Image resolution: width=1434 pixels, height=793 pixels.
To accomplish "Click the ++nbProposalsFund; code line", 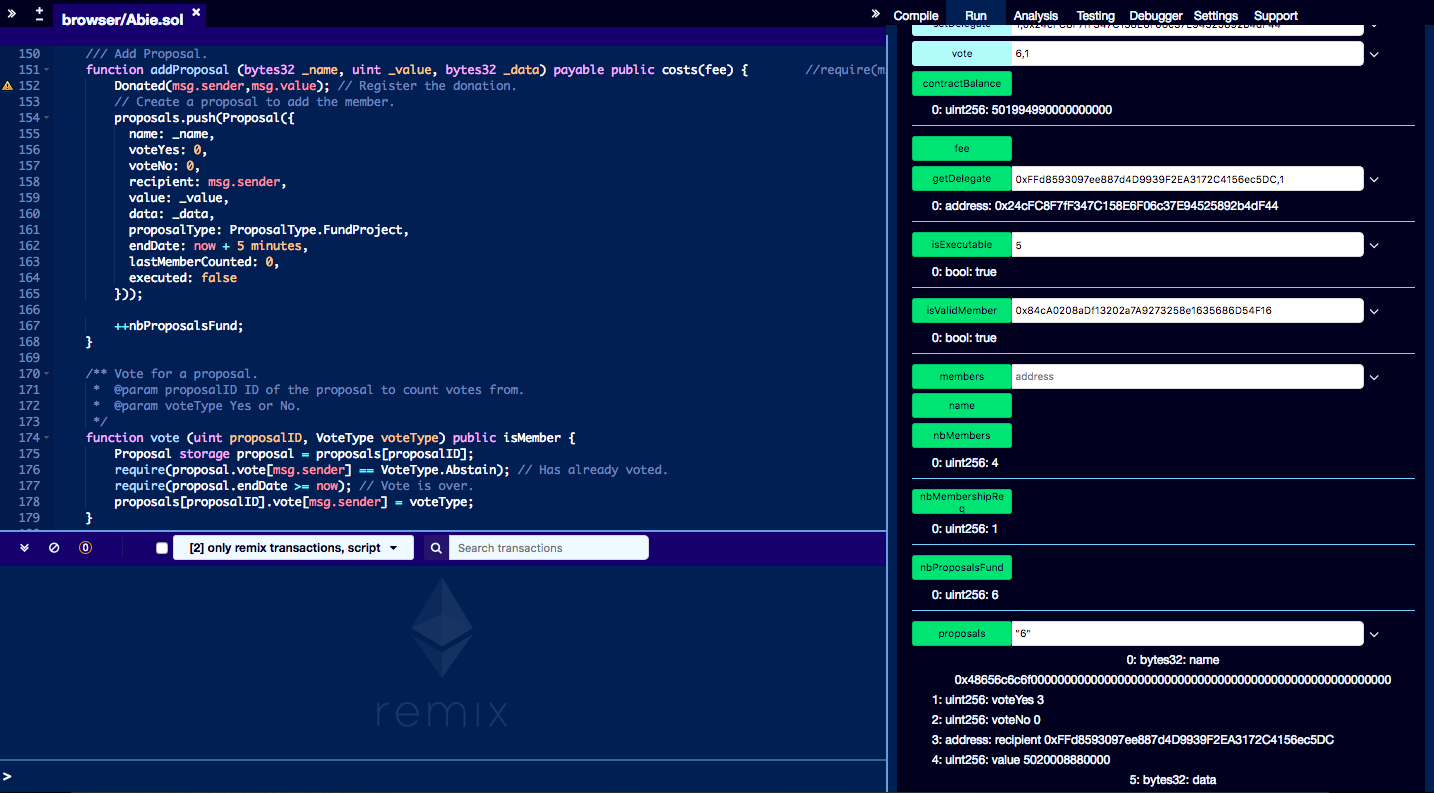I will tap(178, 326).
